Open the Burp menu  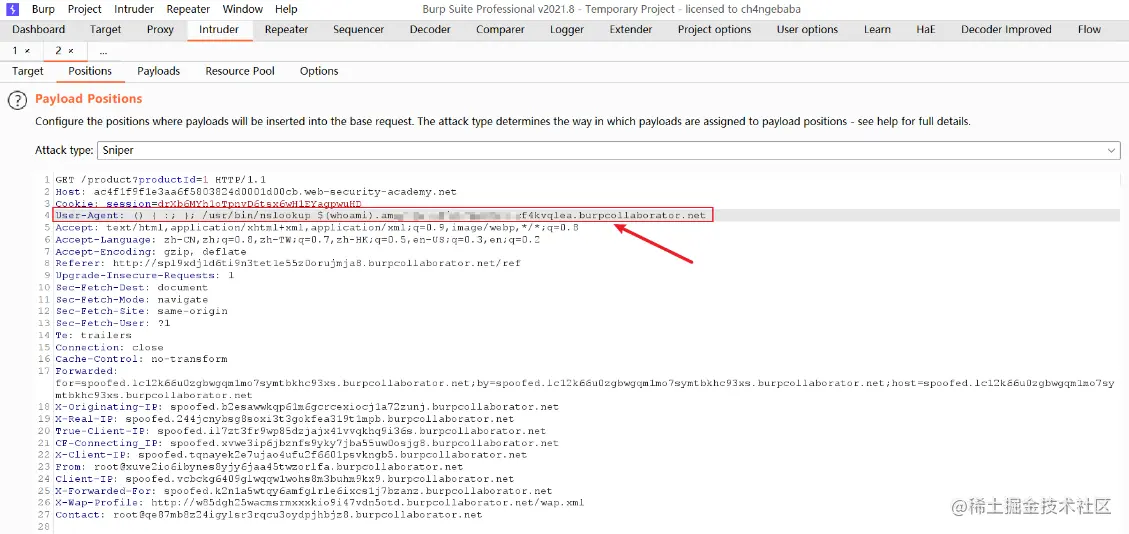tap(43, 9)
